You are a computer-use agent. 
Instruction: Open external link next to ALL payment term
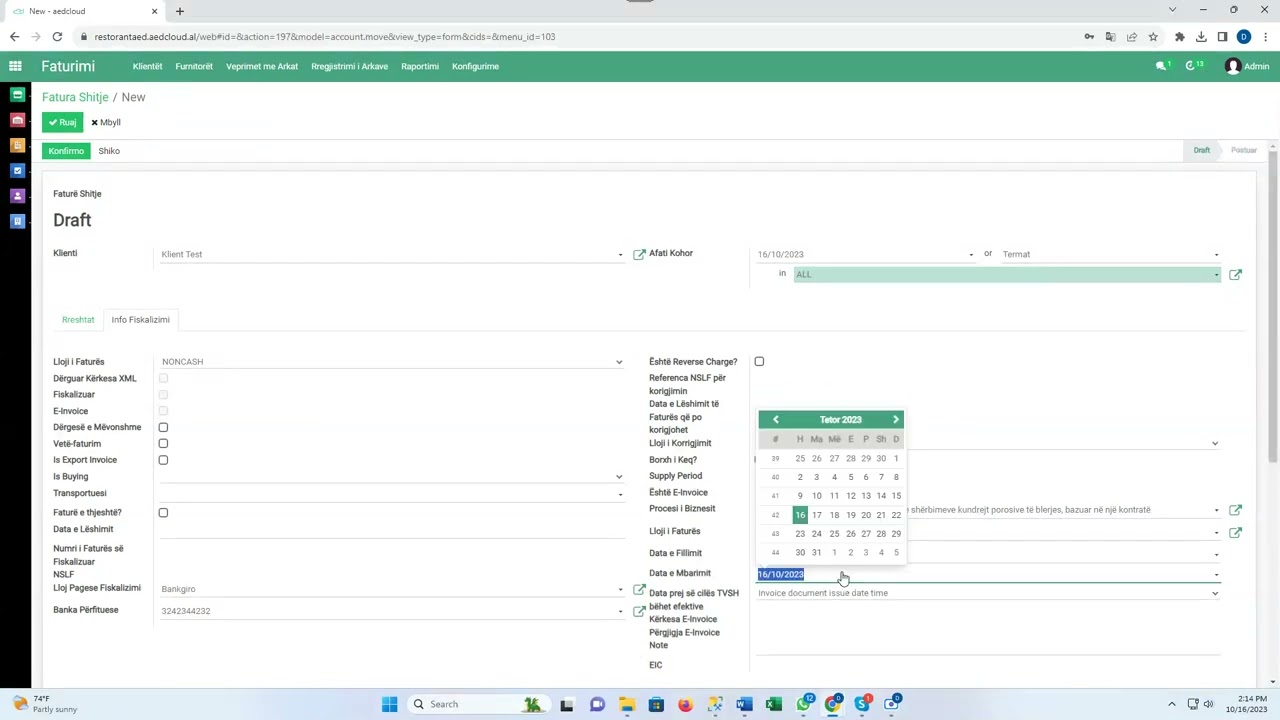pyautogui.click(x=1235, y=274)
